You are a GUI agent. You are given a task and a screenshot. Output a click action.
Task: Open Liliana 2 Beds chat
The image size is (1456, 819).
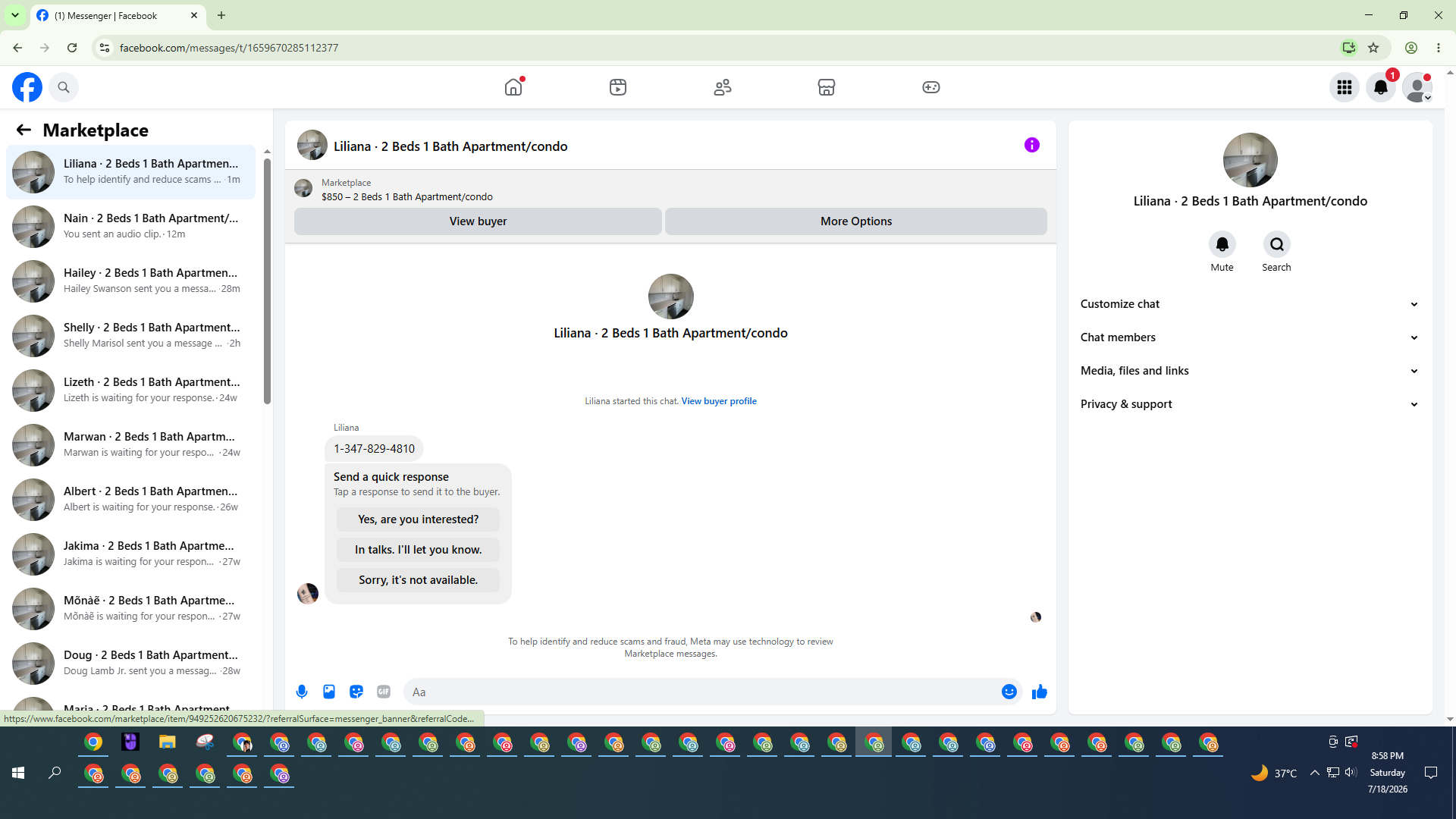point(130,172)
